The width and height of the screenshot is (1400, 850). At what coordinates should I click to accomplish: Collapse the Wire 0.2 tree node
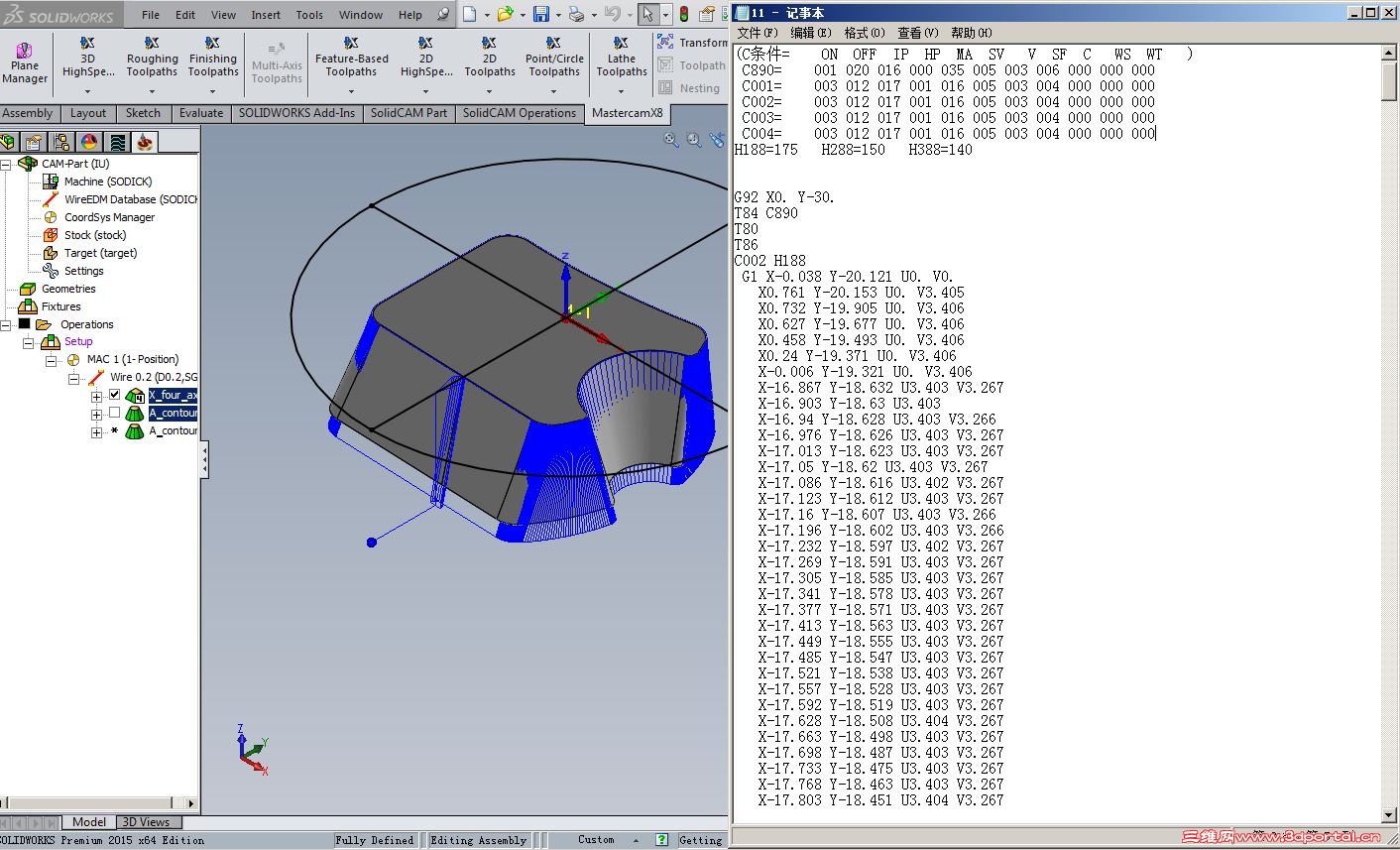click(x=73, y=378)
